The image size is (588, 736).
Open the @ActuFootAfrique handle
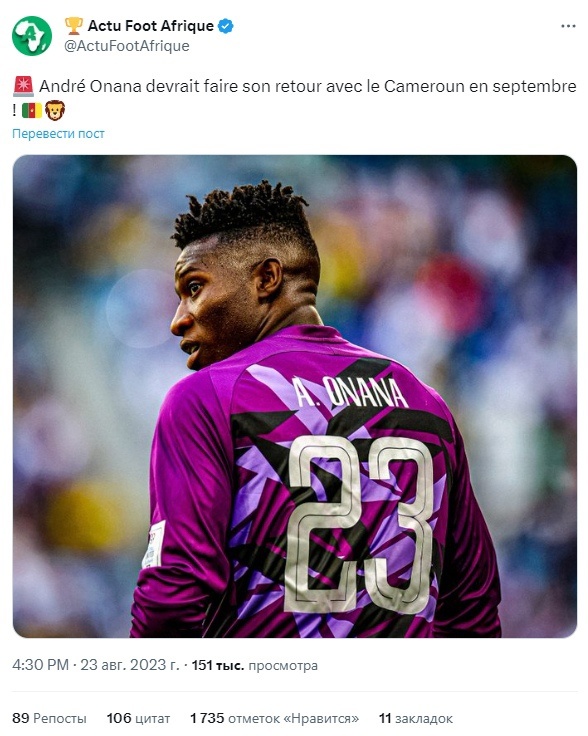127,46
